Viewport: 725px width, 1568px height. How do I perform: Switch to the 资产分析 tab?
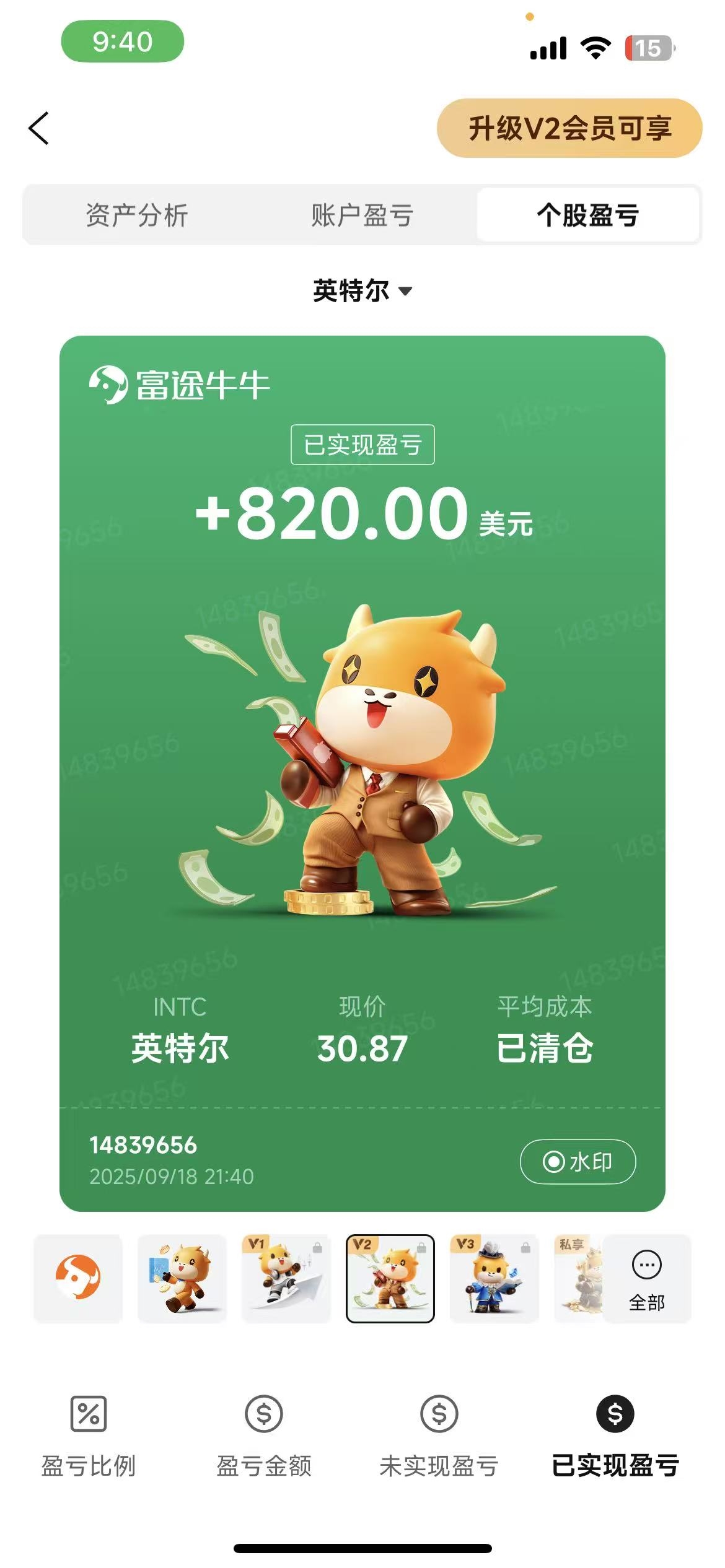(137, 215)
